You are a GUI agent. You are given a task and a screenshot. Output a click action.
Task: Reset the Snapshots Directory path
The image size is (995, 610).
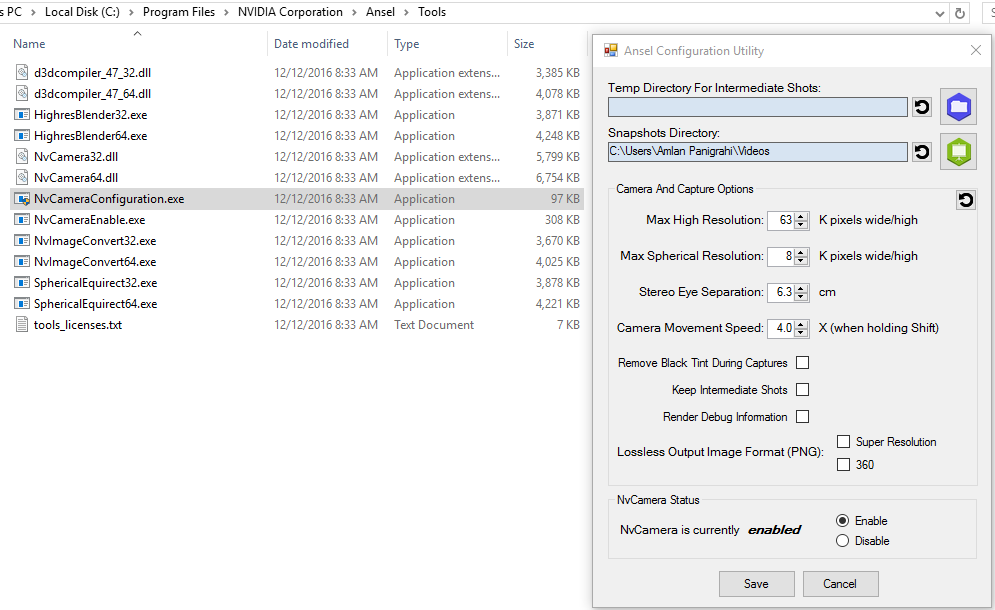(x=922, y=152)
